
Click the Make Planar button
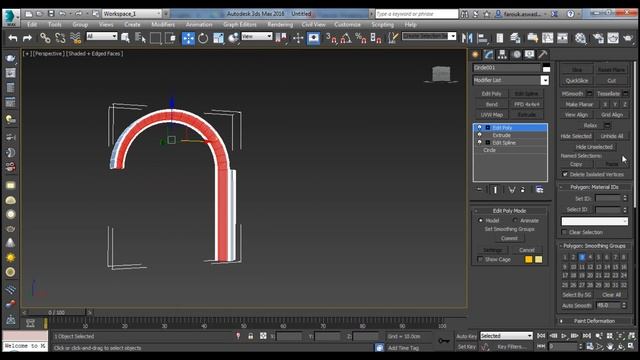[579, 104]
